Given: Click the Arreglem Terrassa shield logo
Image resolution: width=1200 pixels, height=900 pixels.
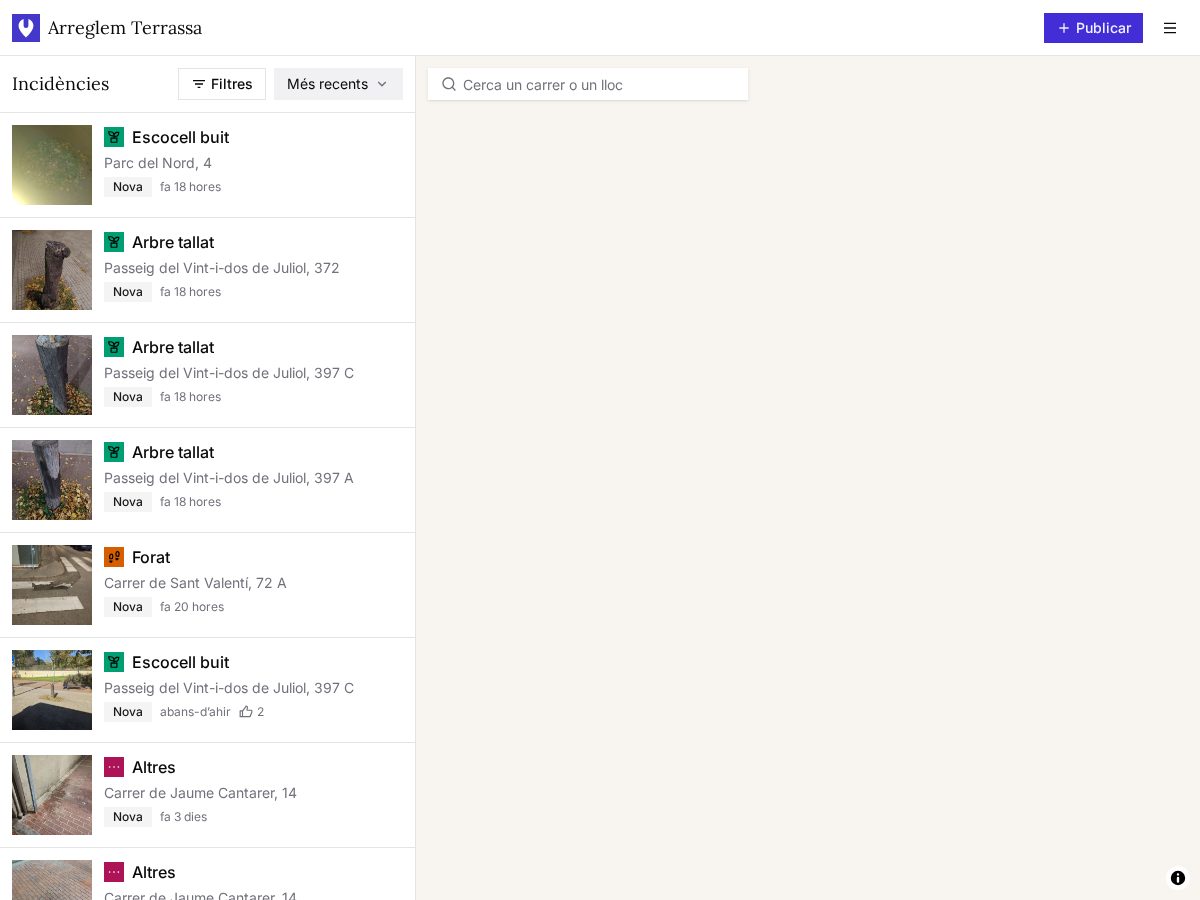Looking at the screenshot, I should [x=26, y=28].
